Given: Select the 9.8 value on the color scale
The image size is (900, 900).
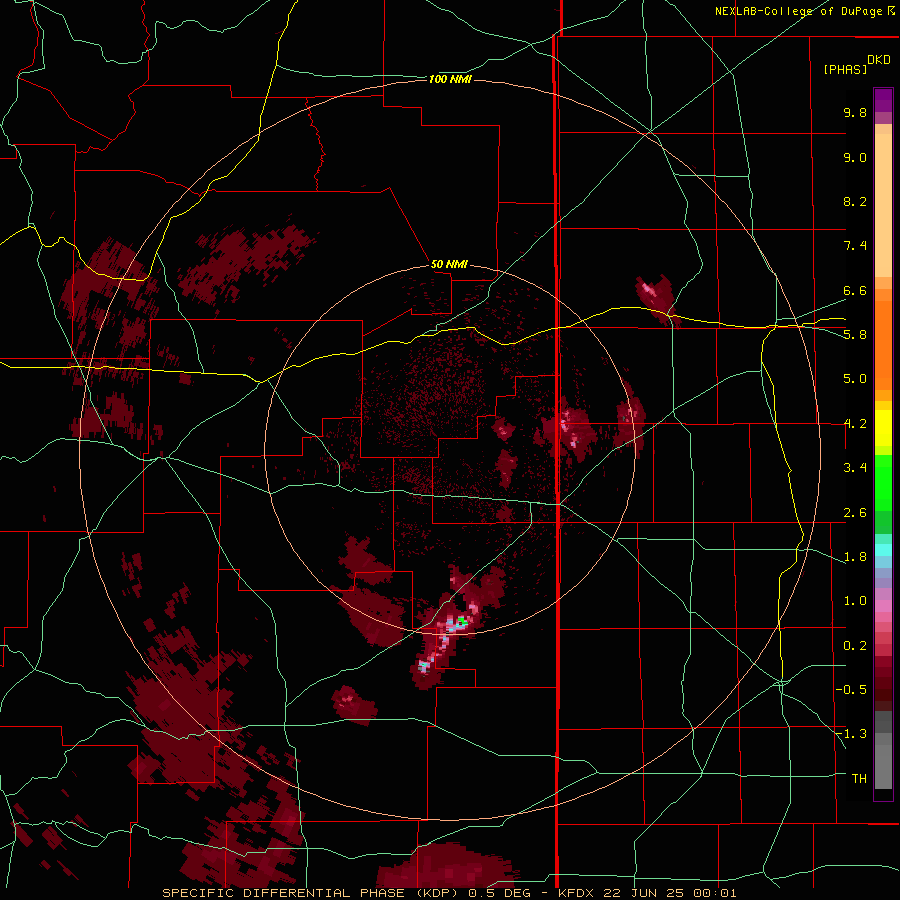Looking at the screenshot, I should 855,112.
